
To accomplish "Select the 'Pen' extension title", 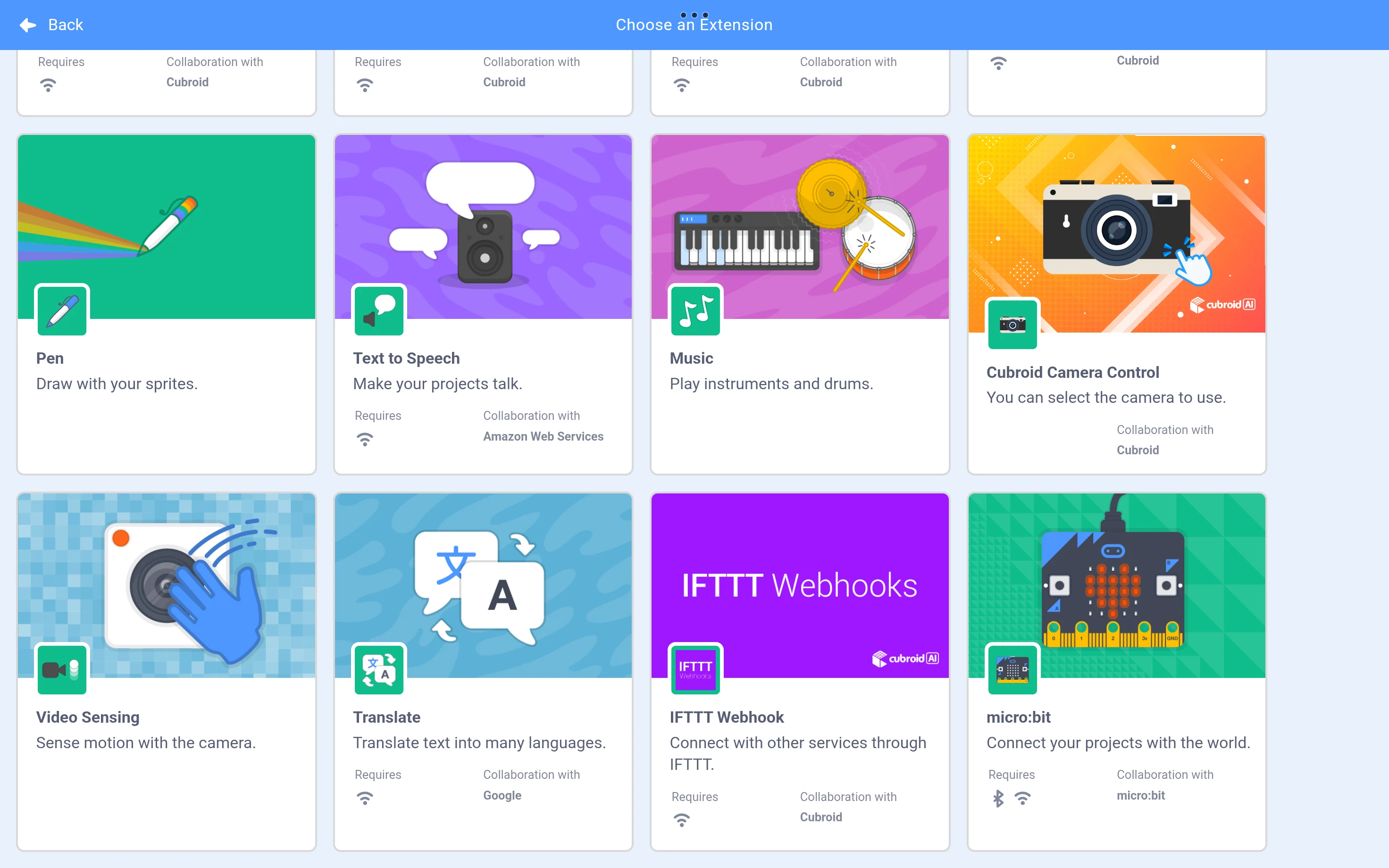I will (x=50, y=358).
